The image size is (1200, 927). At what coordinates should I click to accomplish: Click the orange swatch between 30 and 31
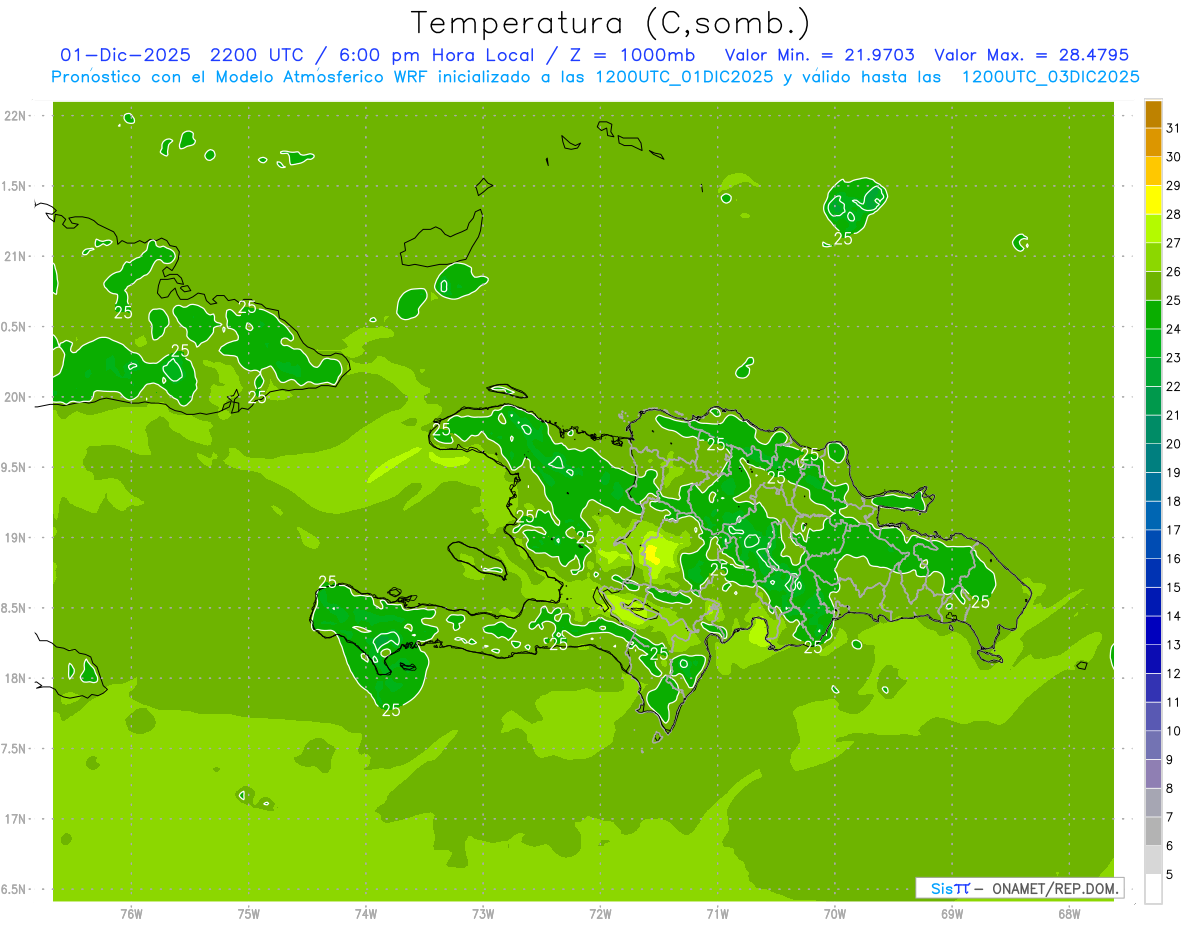pos(1153,142)
